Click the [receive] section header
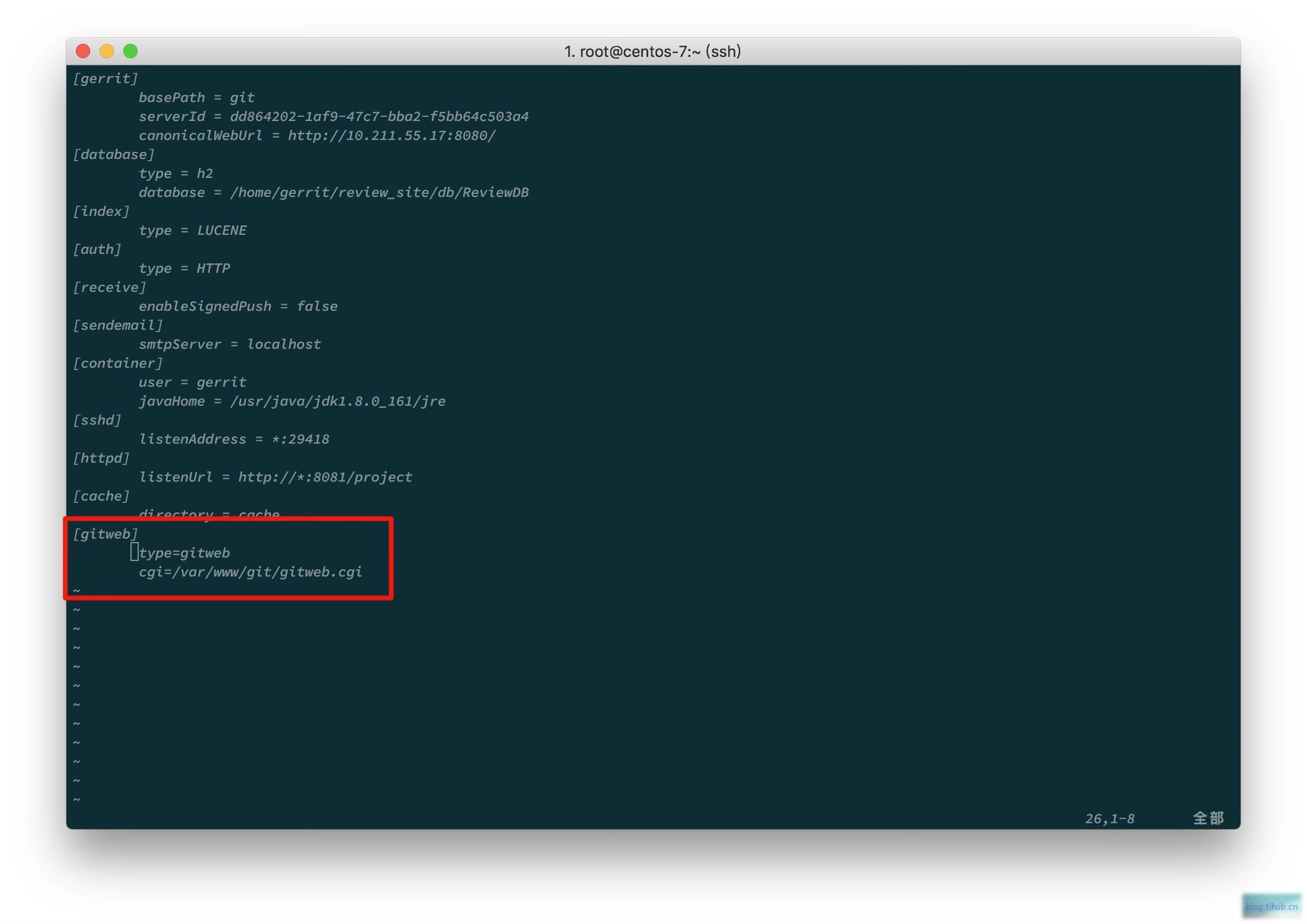Viewport: 1307px width, 924px height. tap(110, 288)
